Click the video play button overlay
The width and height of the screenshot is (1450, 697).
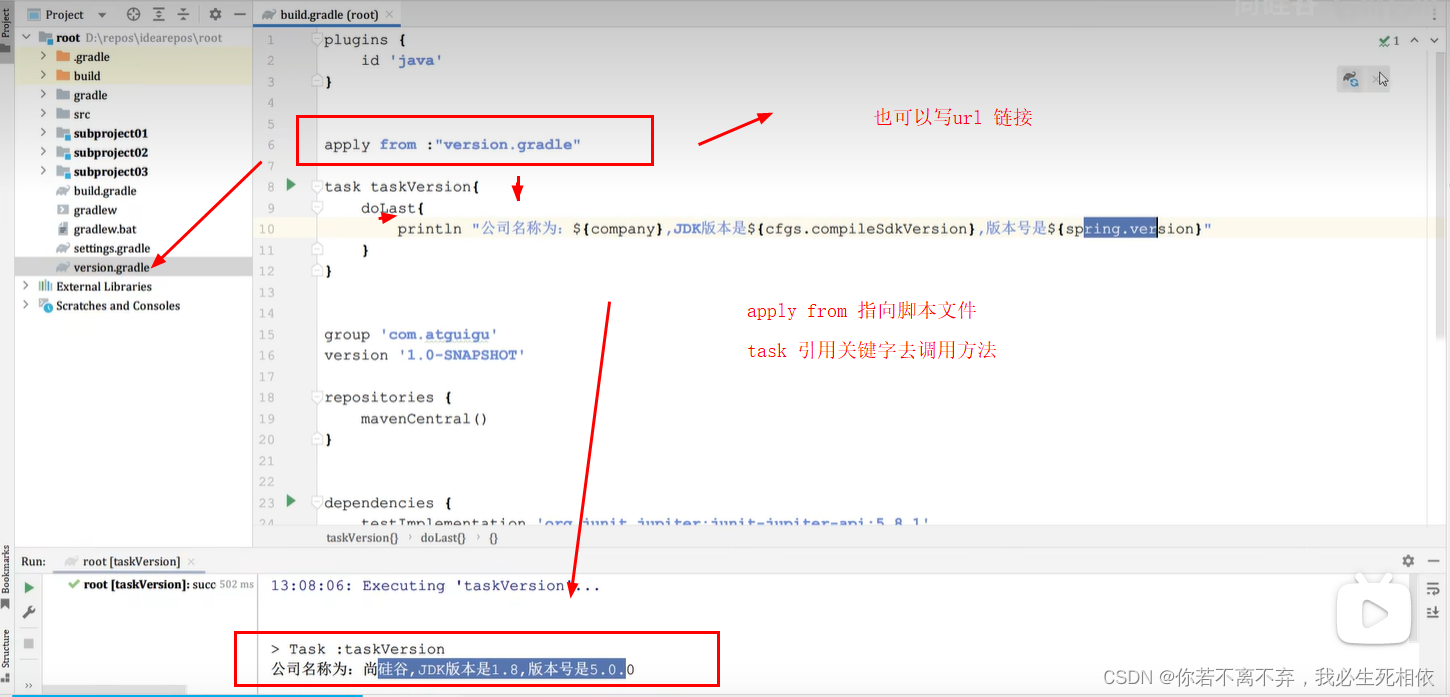click(x=1375, y=612)
